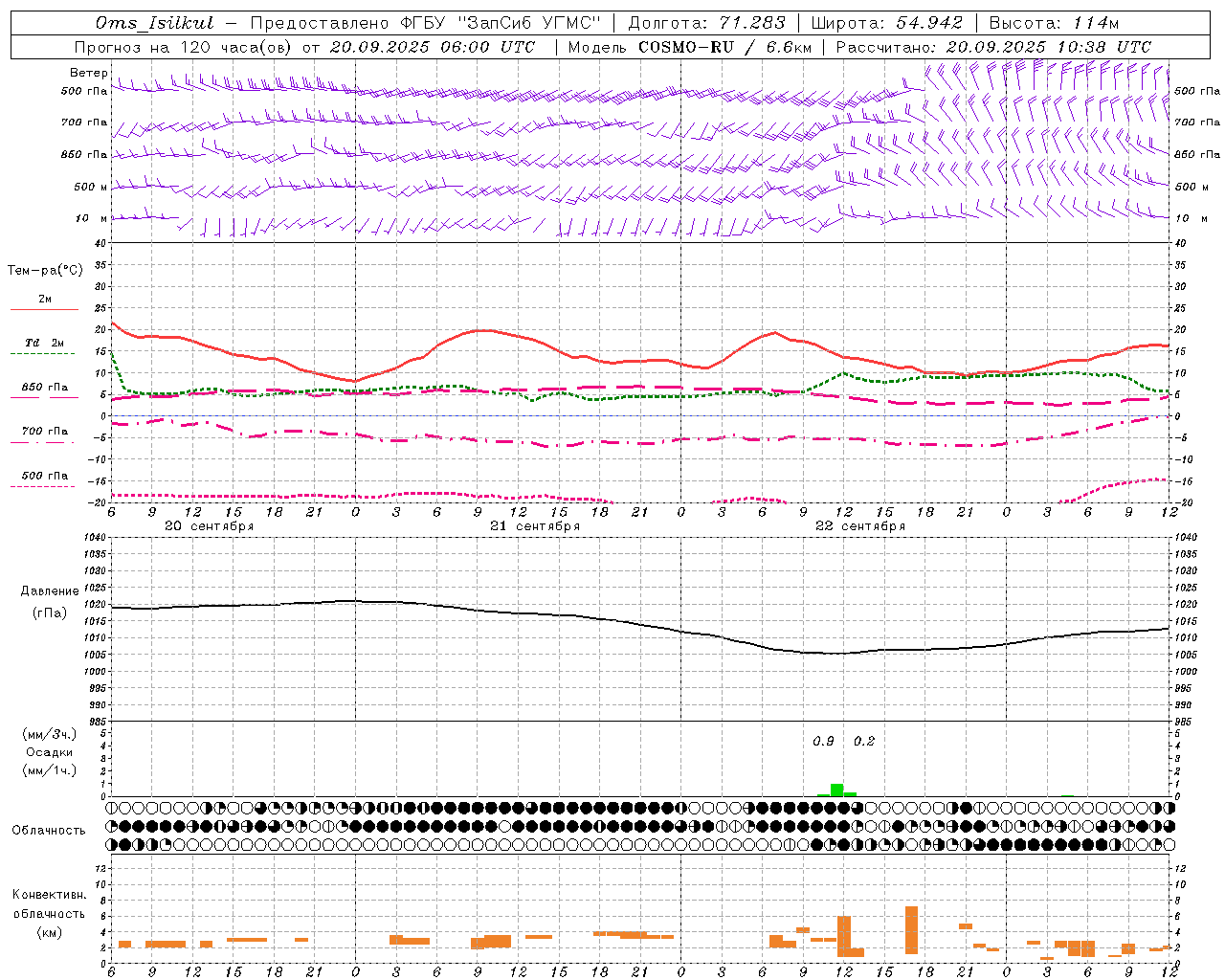Click the 10 м wind level label on left
The width and height of the screenshot is (1225, 980).
92,218
